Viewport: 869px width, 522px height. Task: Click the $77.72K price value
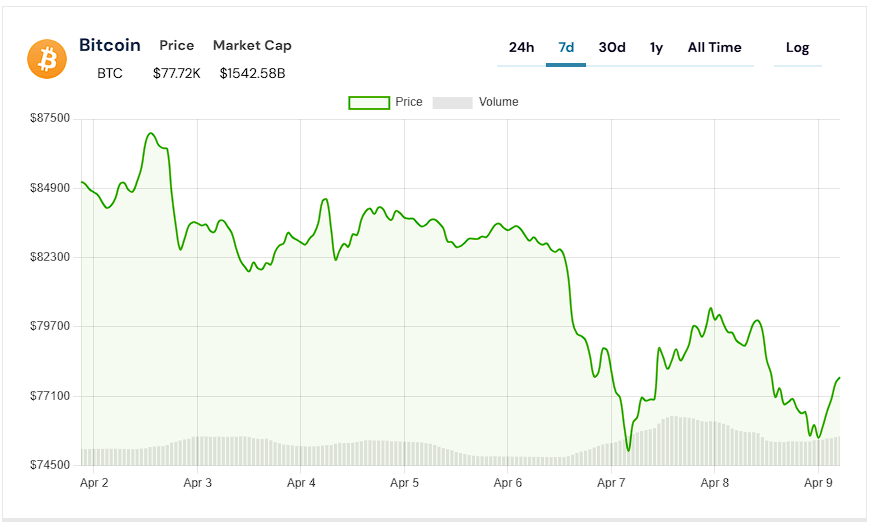(x=177, y=73)
